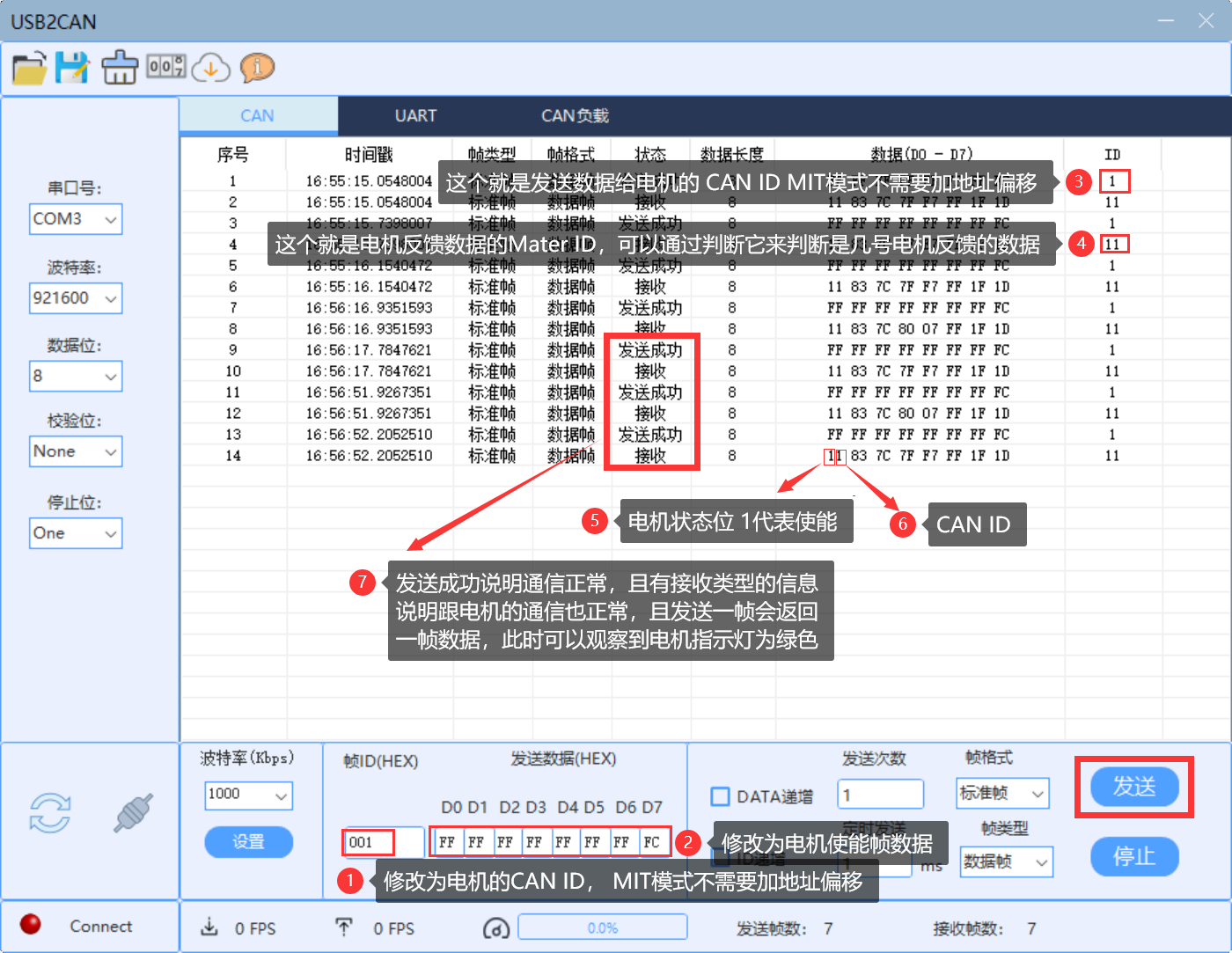This screenshot has height=953, width=1232.
Task: Click the refresh serial ports icon
Action: [x=50, y=812]
